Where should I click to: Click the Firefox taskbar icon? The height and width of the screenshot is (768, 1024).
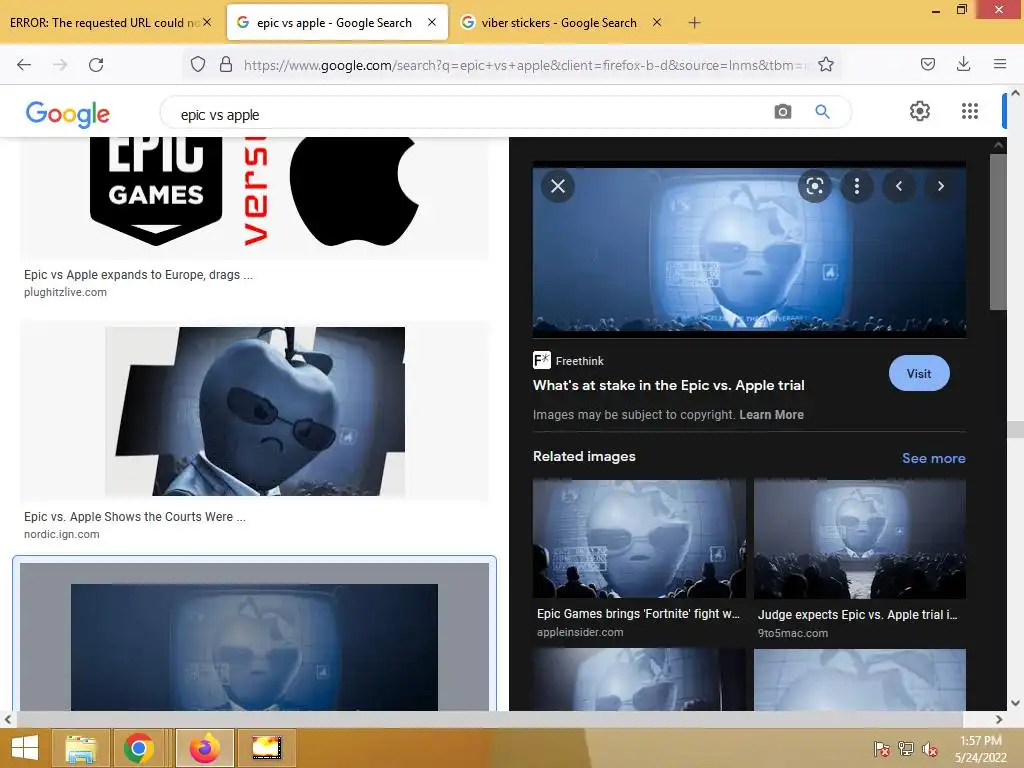tap(204, 748)
